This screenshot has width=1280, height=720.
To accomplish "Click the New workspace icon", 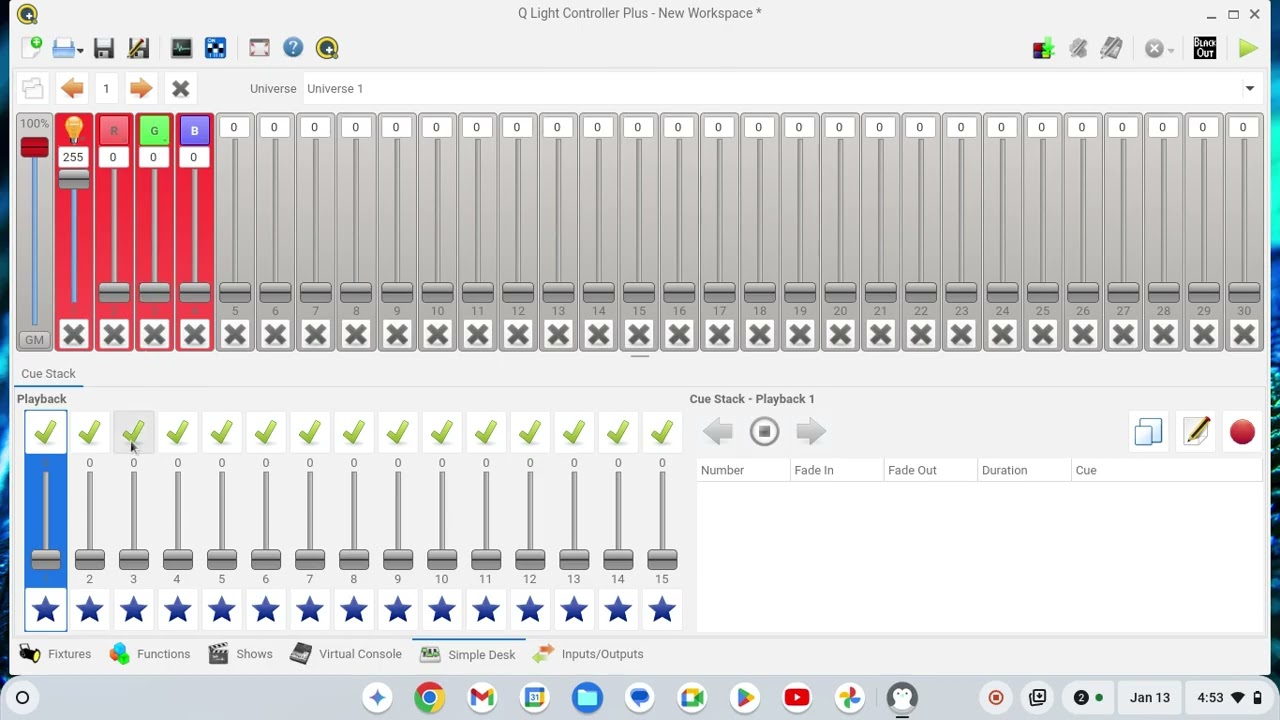I will [x=31, y=48].
